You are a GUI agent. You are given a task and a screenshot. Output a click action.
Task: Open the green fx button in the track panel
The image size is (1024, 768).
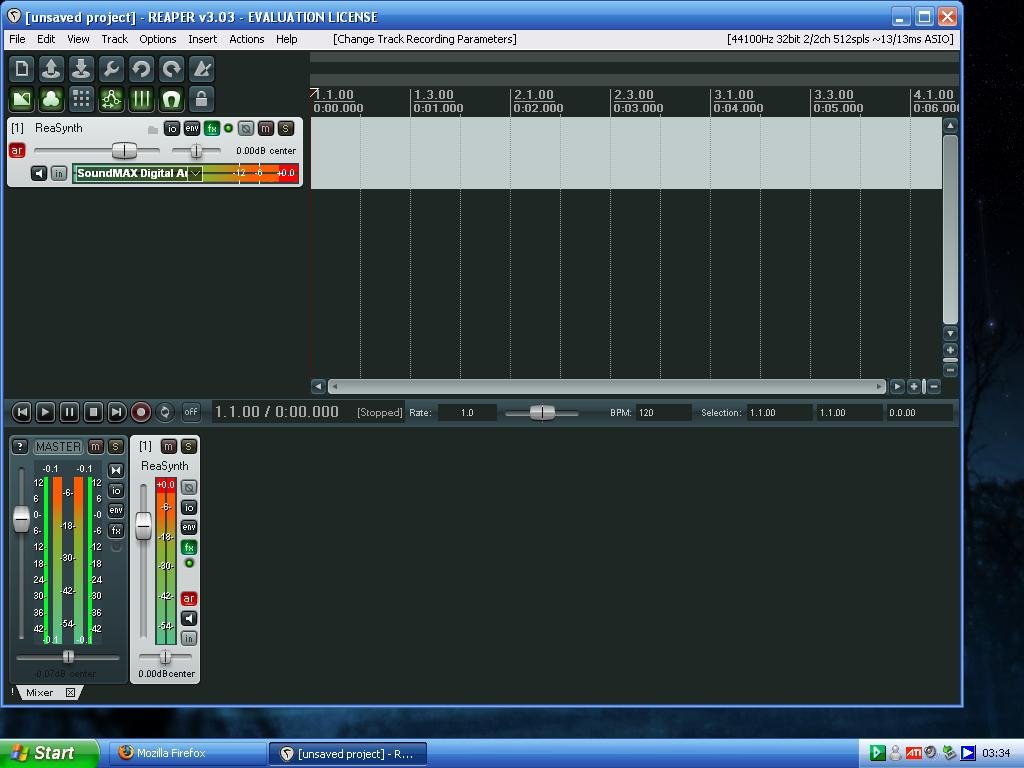coord(212,129)
